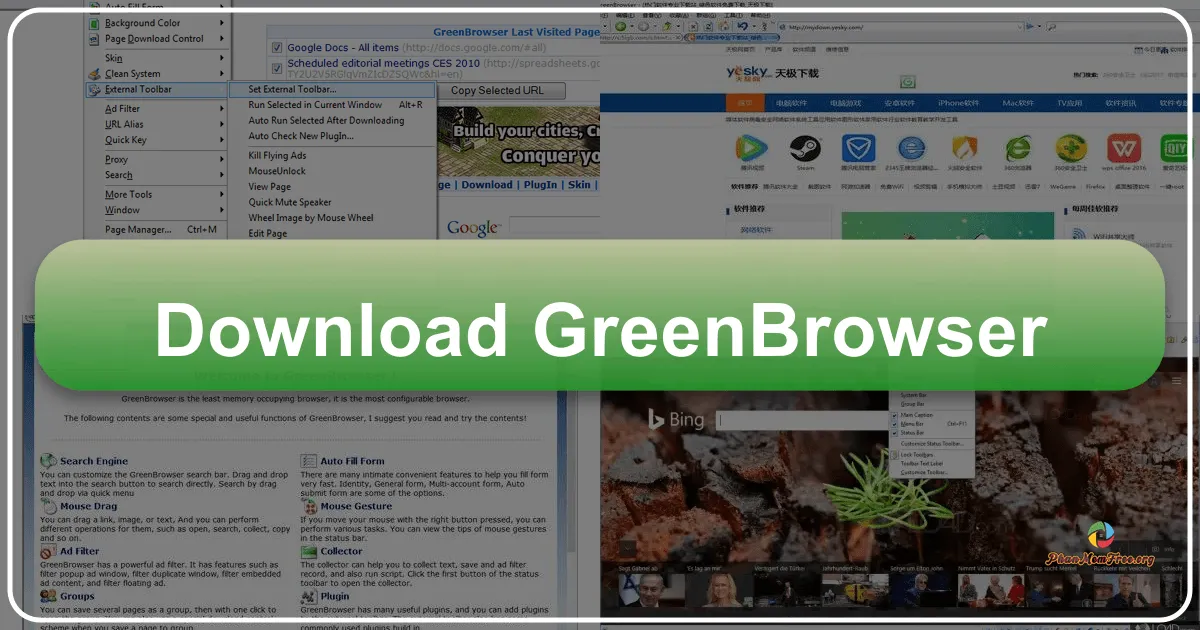Uncheck the Google Docs - All items entry

point(277,47)
